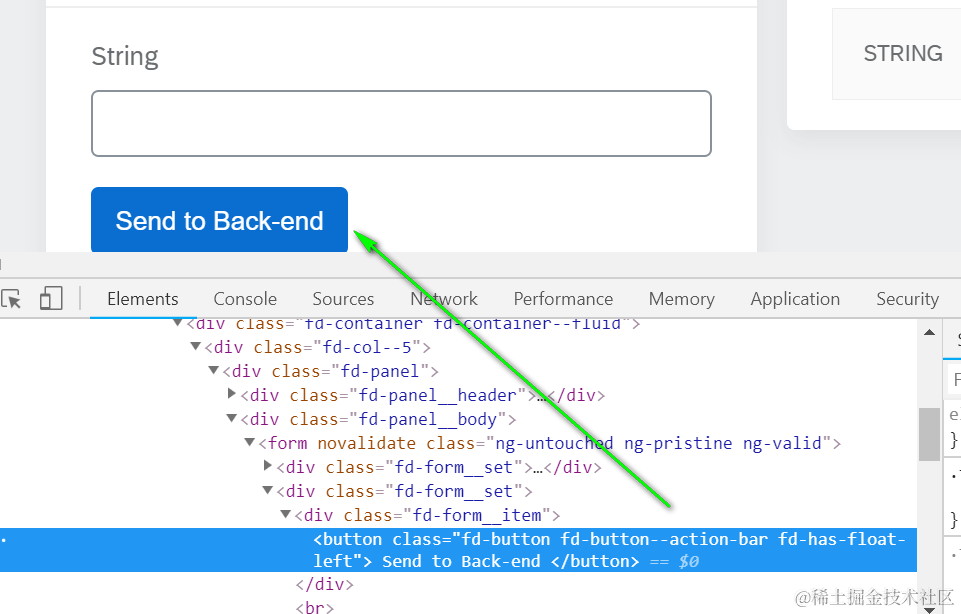Expand the fd-panel__header div node
The image size is (961, 614).
(232, 394)
